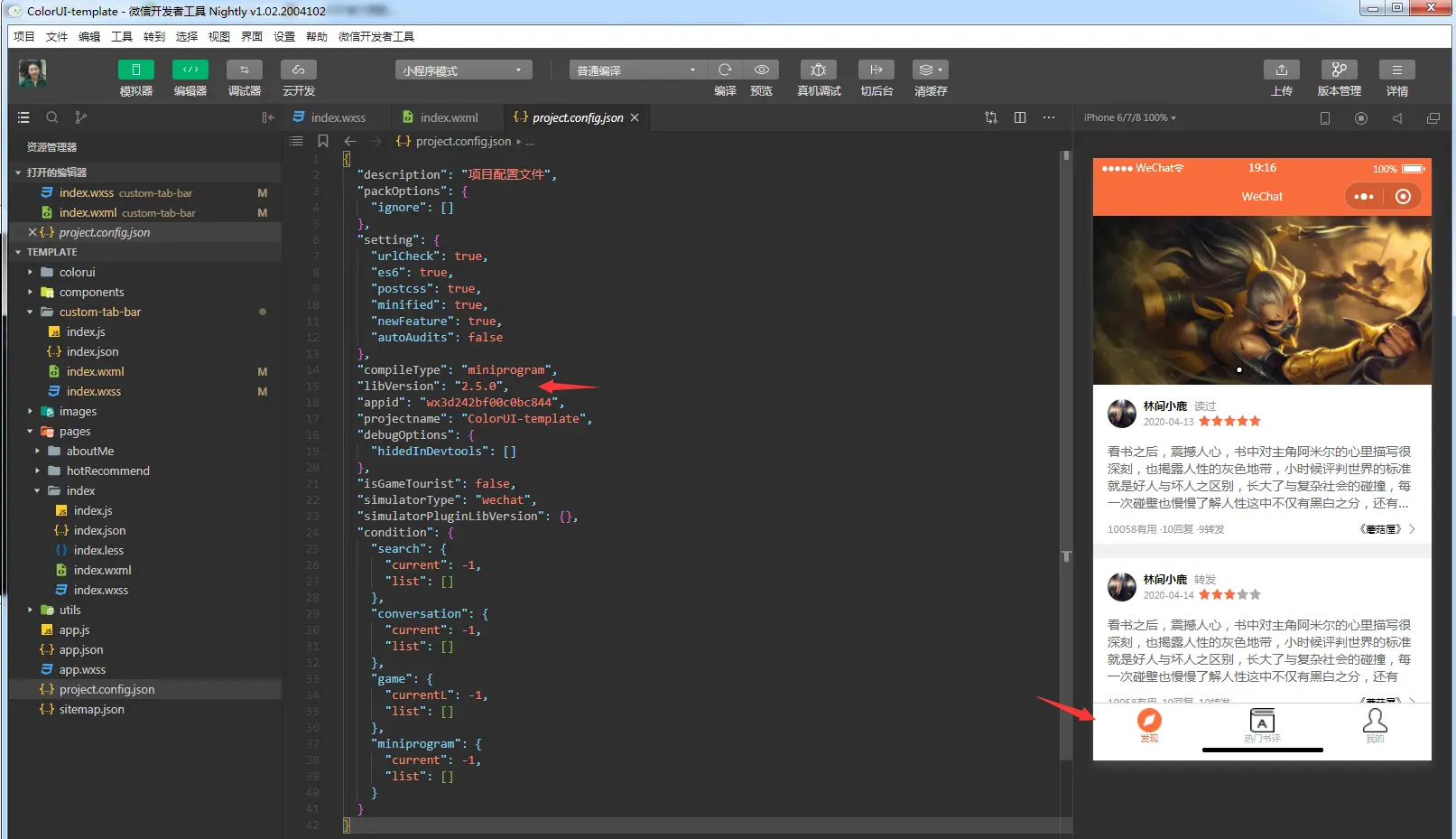Viewport: 1456px width, 839px height.
Task: Open the 设置 menu
Action: pyautogui.click(x=284, y=36)
